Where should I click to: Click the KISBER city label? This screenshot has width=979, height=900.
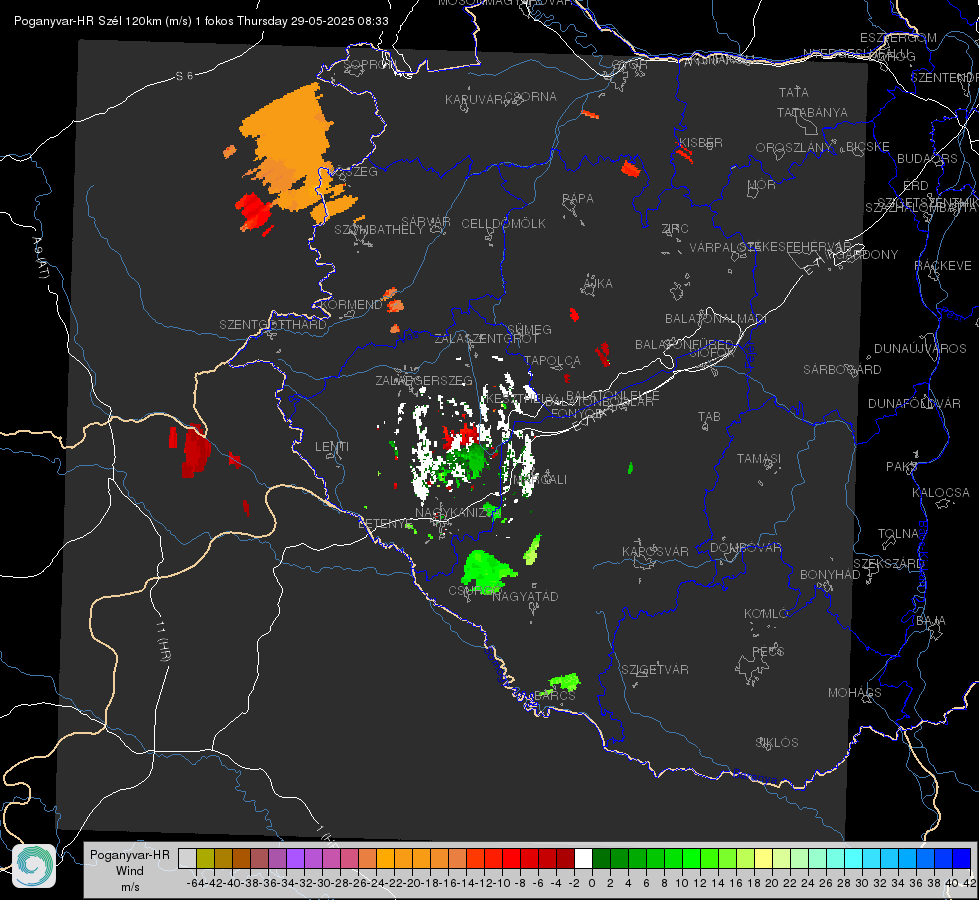(701, 142)
